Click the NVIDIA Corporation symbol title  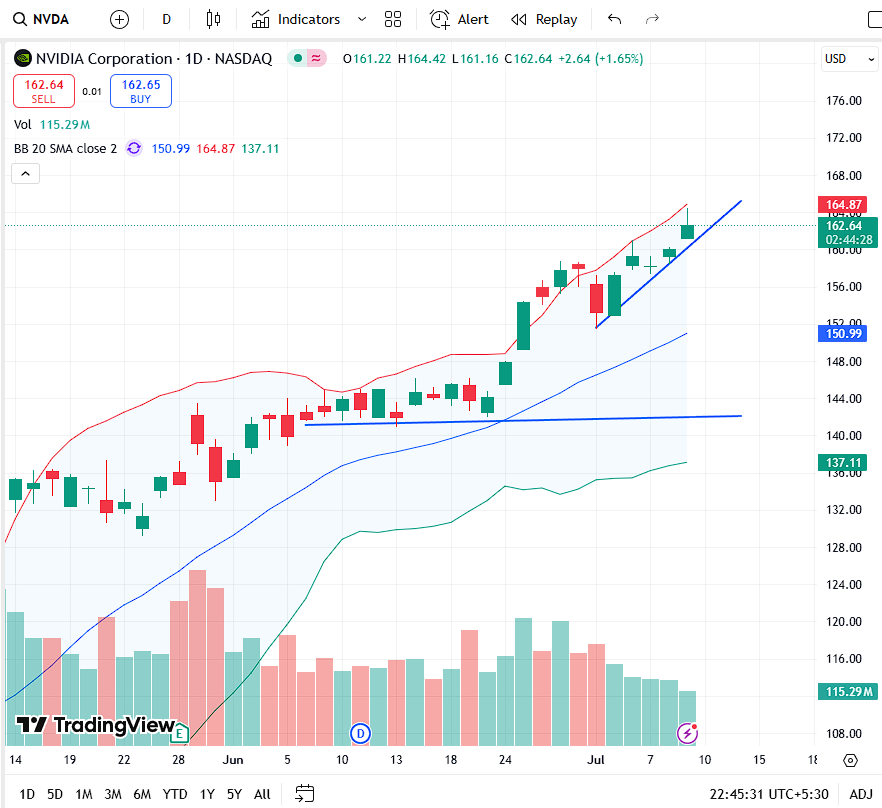point(154,59)
